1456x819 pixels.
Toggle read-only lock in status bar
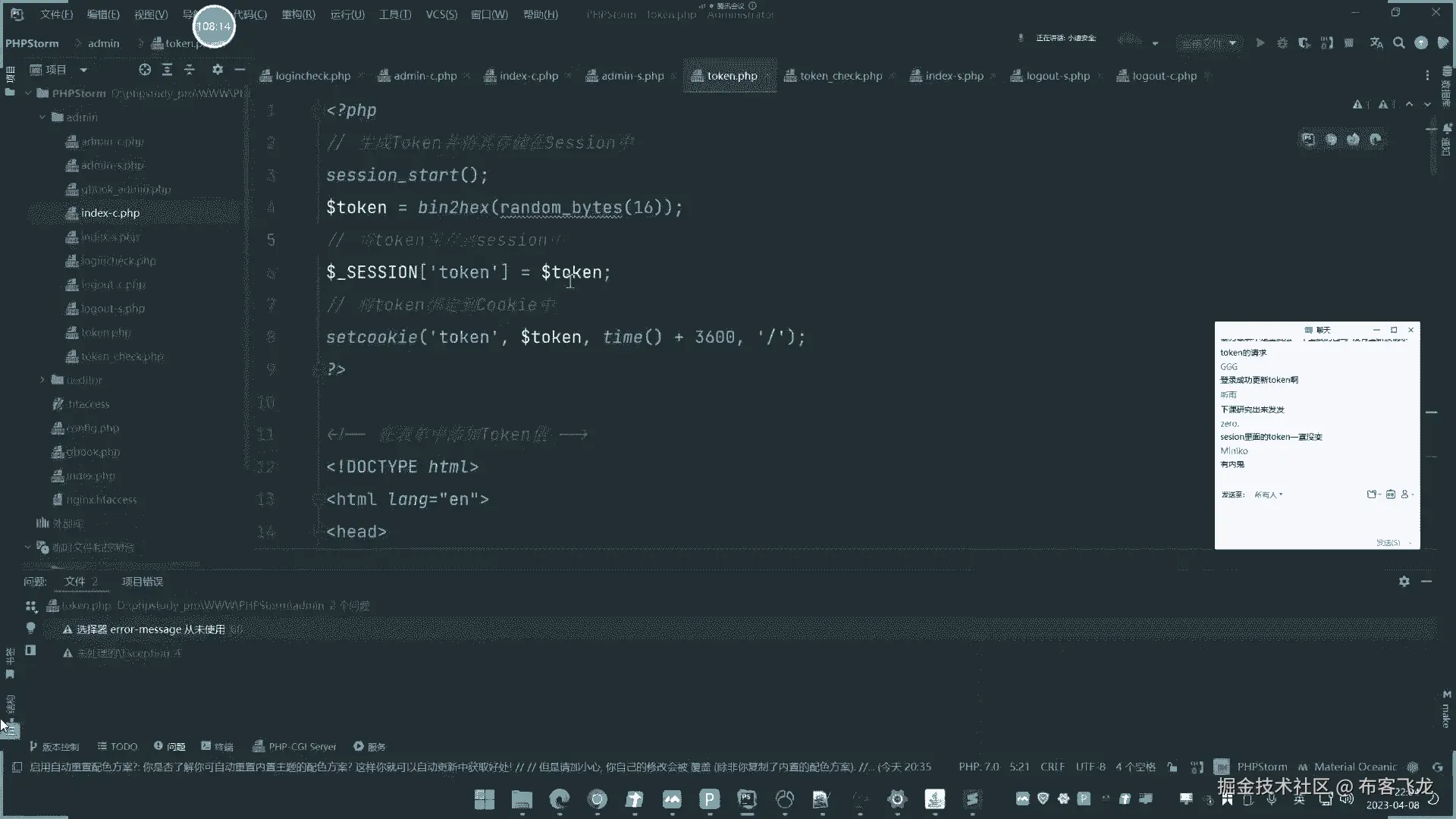(x=1172, y=767)
